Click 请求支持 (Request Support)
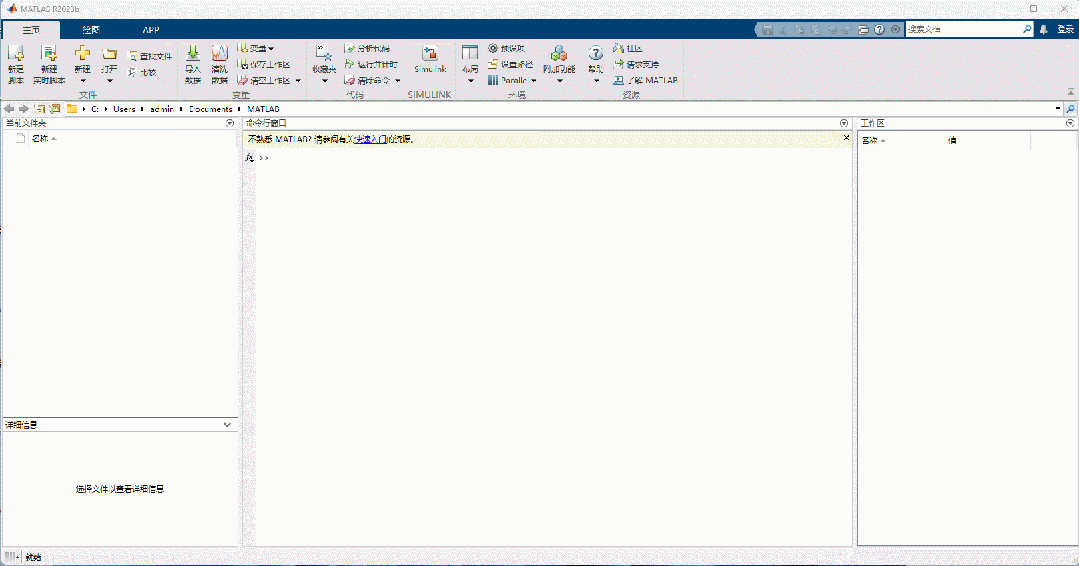This screenshot has height=566, width=1079. click(x=636, y=65)
